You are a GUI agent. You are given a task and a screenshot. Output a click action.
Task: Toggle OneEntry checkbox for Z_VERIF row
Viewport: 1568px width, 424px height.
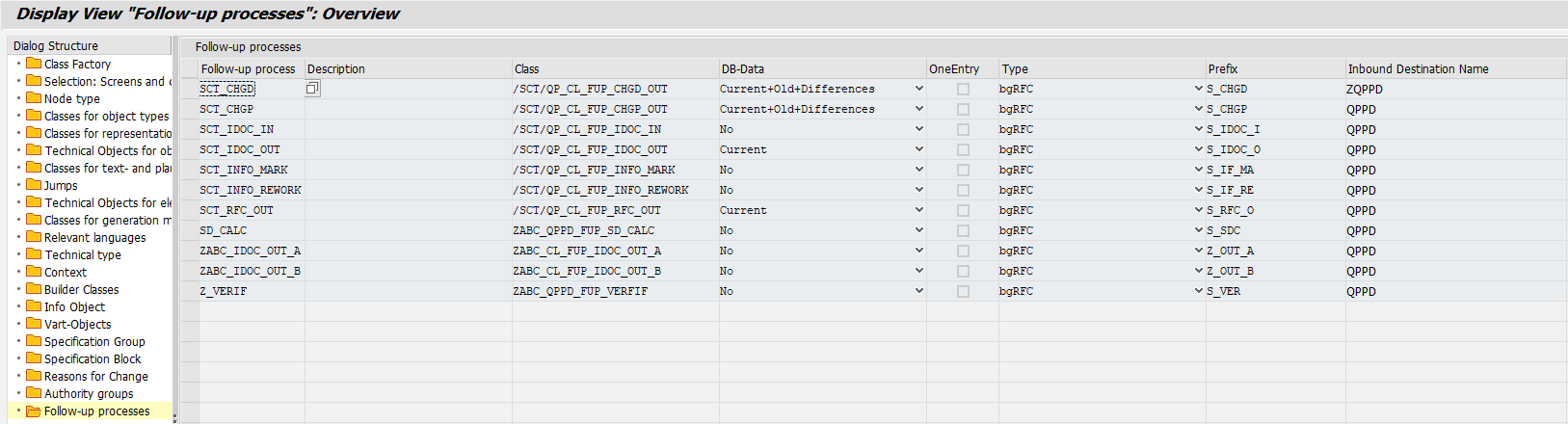click(963, 291)
